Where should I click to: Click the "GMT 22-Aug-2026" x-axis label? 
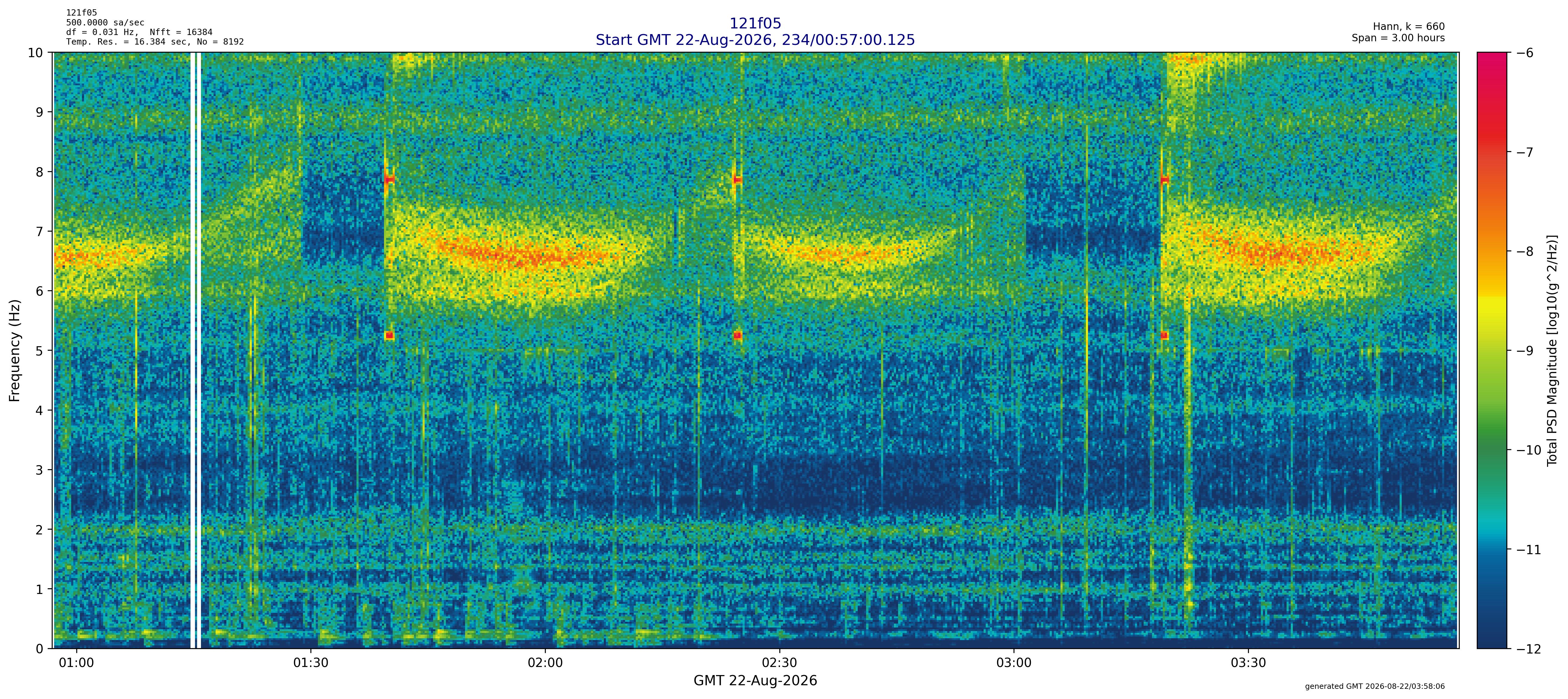[x=755, y=681]
